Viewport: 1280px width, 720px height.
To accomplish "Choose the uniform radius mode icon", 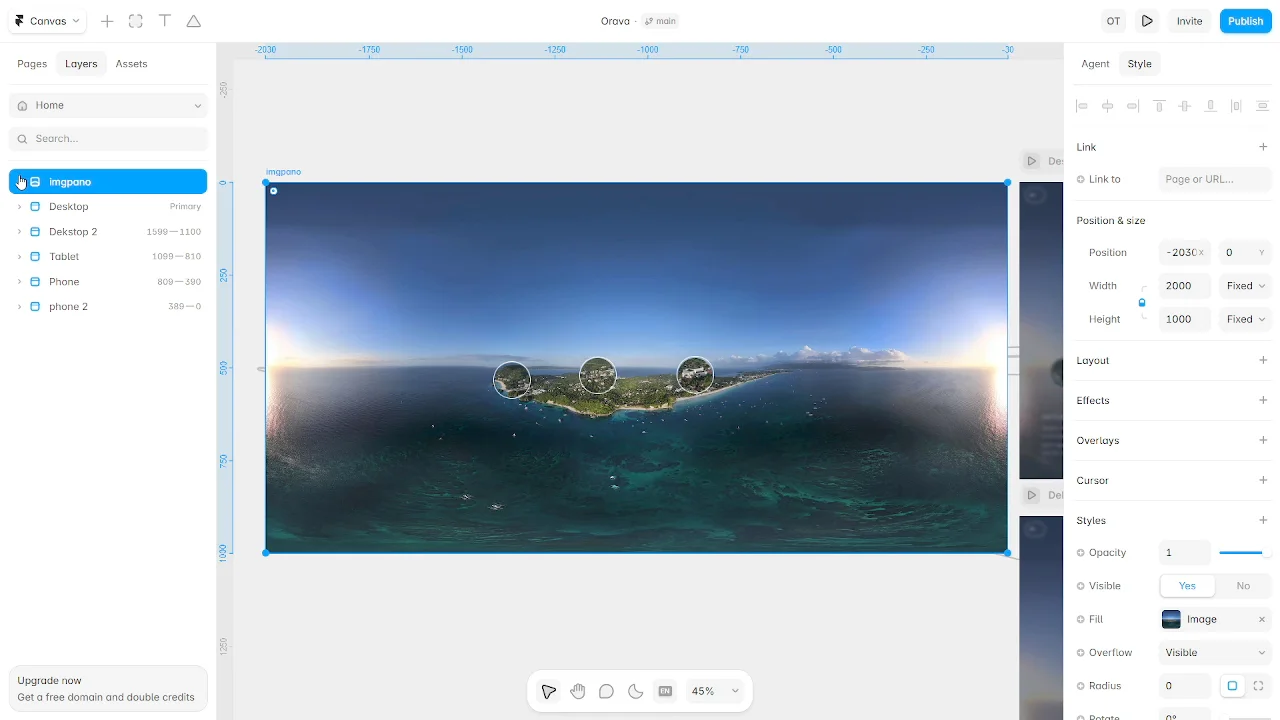I will [x=1232, y=686].
